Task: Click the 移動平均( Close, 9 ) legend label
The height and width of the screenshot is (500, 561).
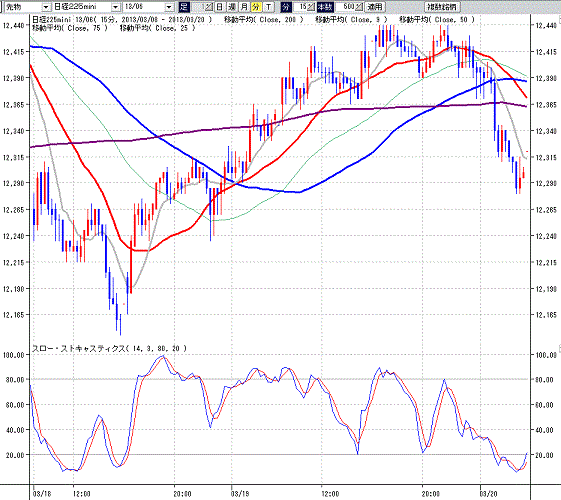Action: pos(351,20)
